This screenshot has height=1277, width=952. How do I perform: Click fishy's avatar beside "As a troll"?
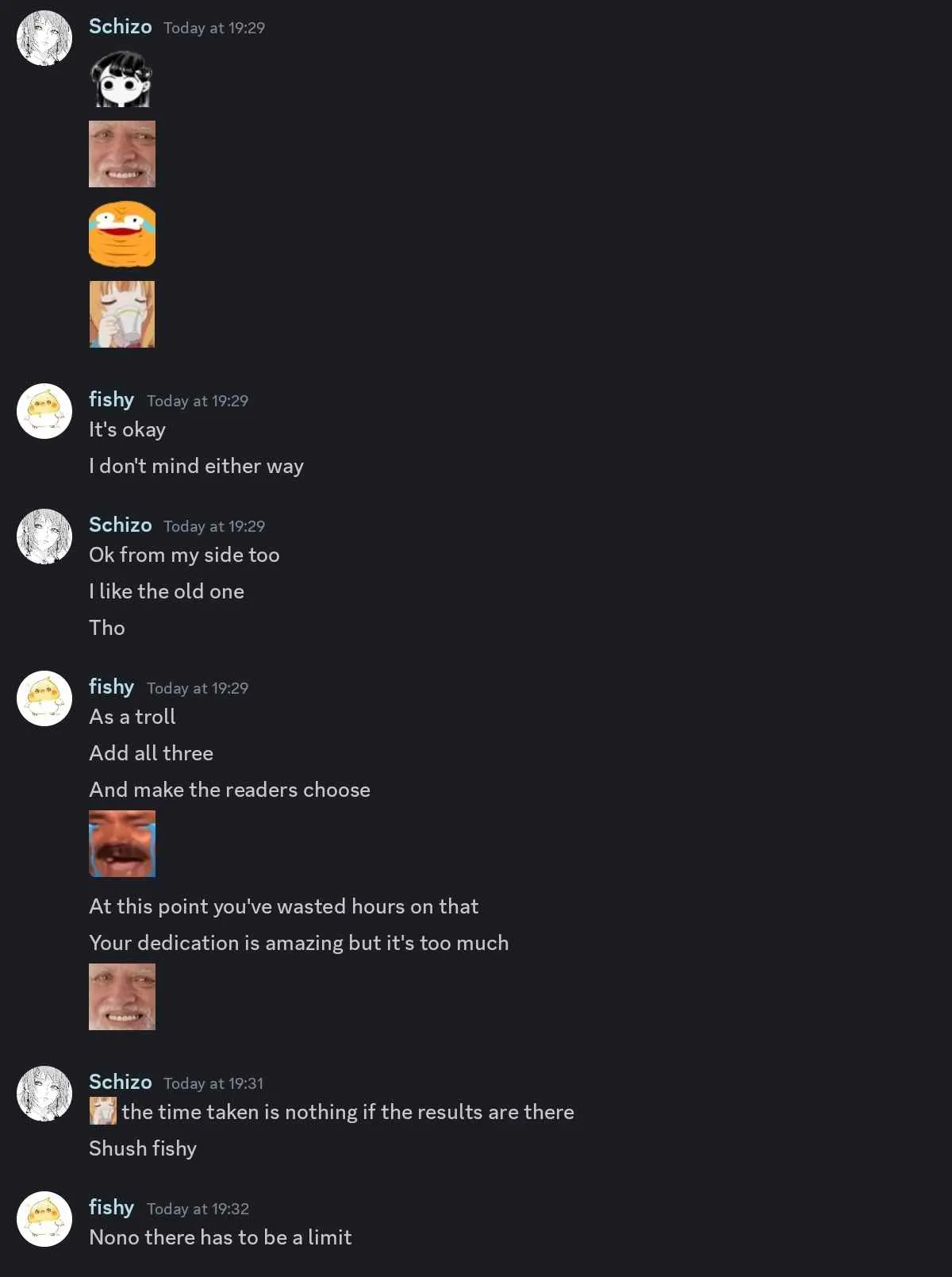click(x=44, y=698)
